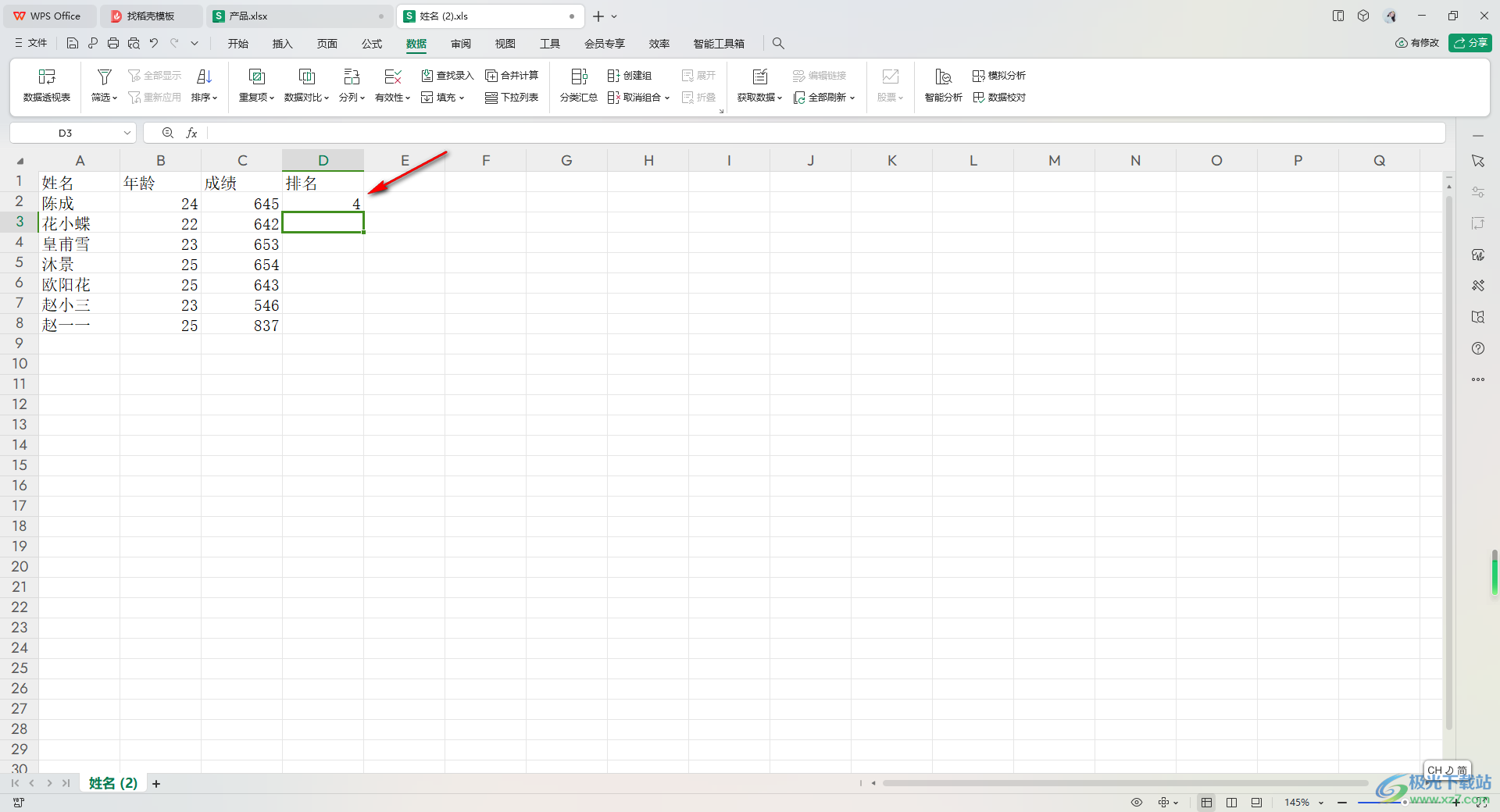Click the 创建组 create group button
This screenshot has width=1500, height=812.
(x=630, y=76)
